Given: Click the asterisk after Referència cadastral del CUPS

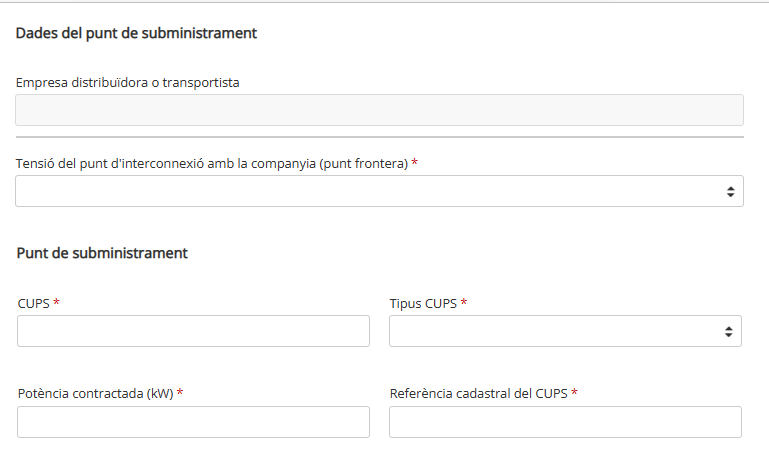Looking at the screenshot, I should 574,392.
